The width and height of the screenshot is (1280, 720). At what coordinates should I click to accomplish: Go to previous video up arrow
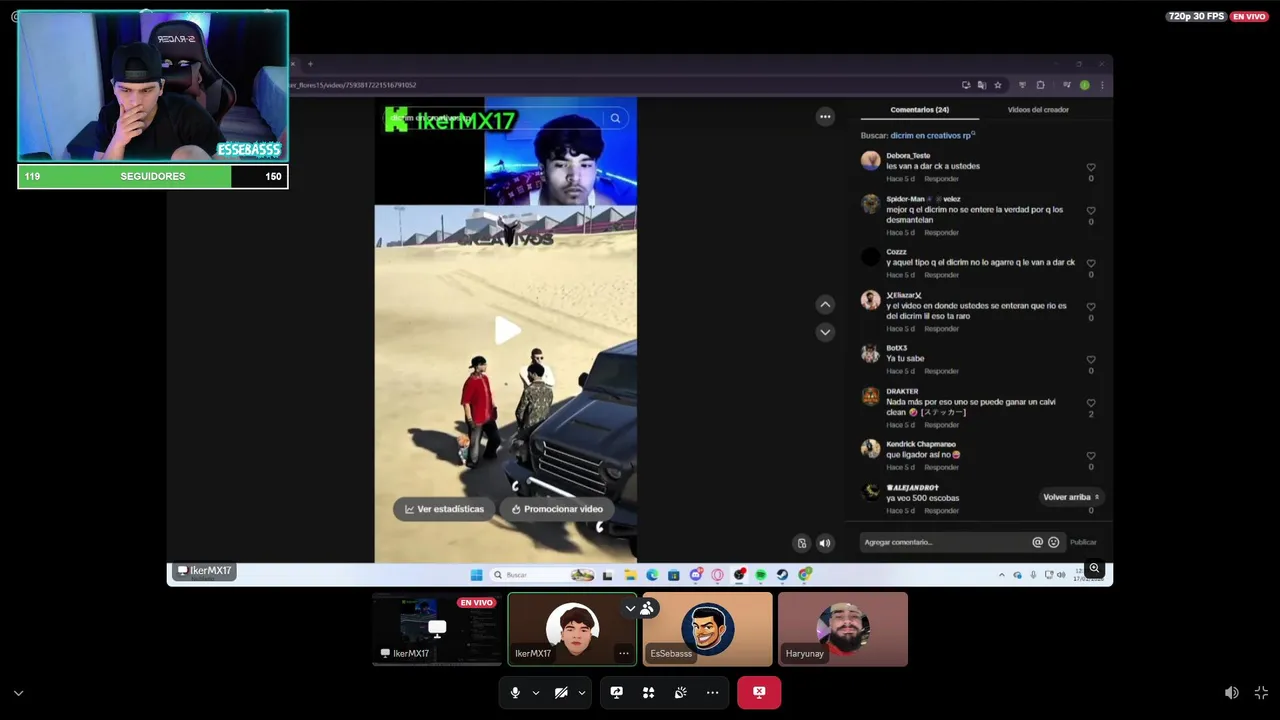tap(825, 304)
